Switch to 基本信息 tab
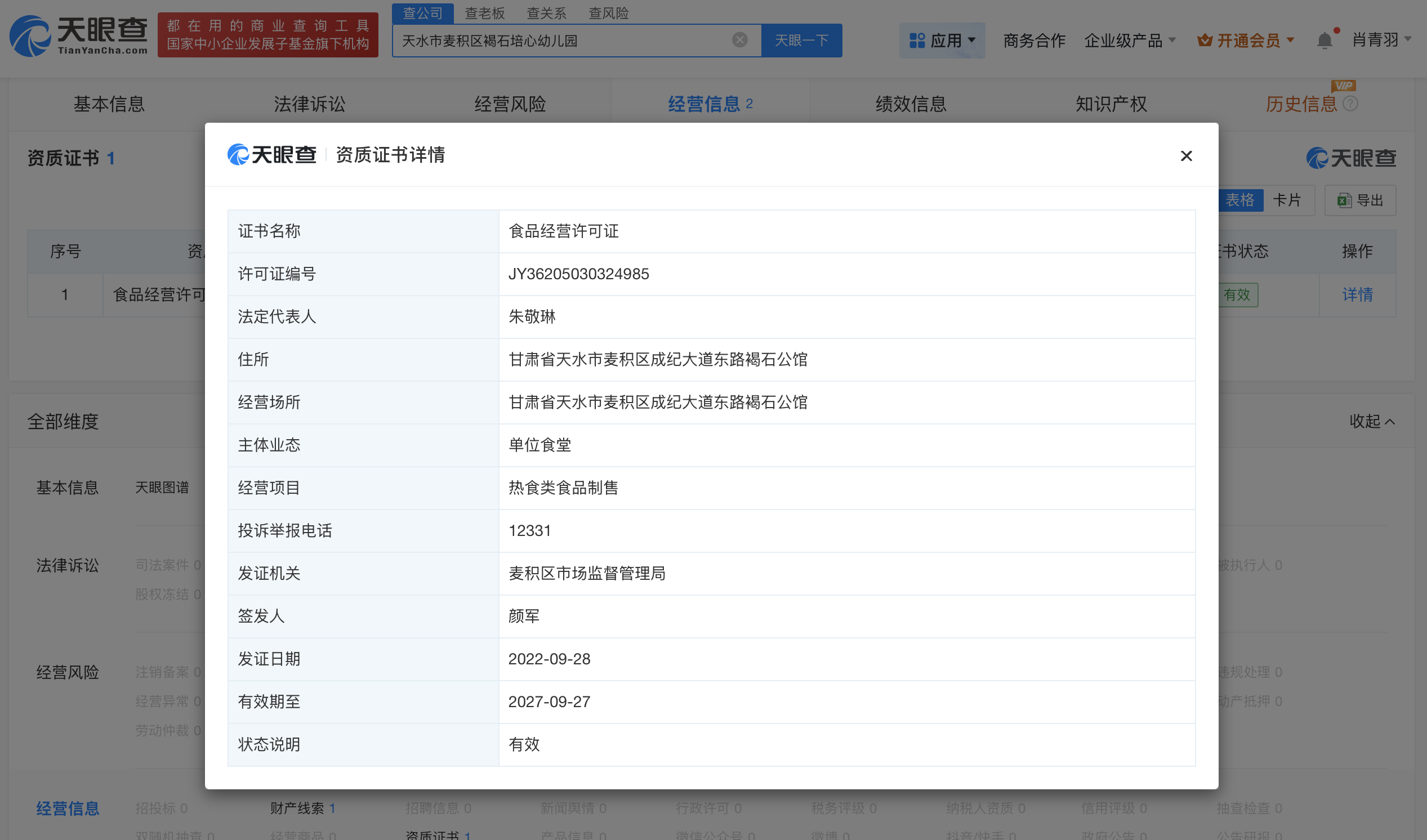 point(109,104)
